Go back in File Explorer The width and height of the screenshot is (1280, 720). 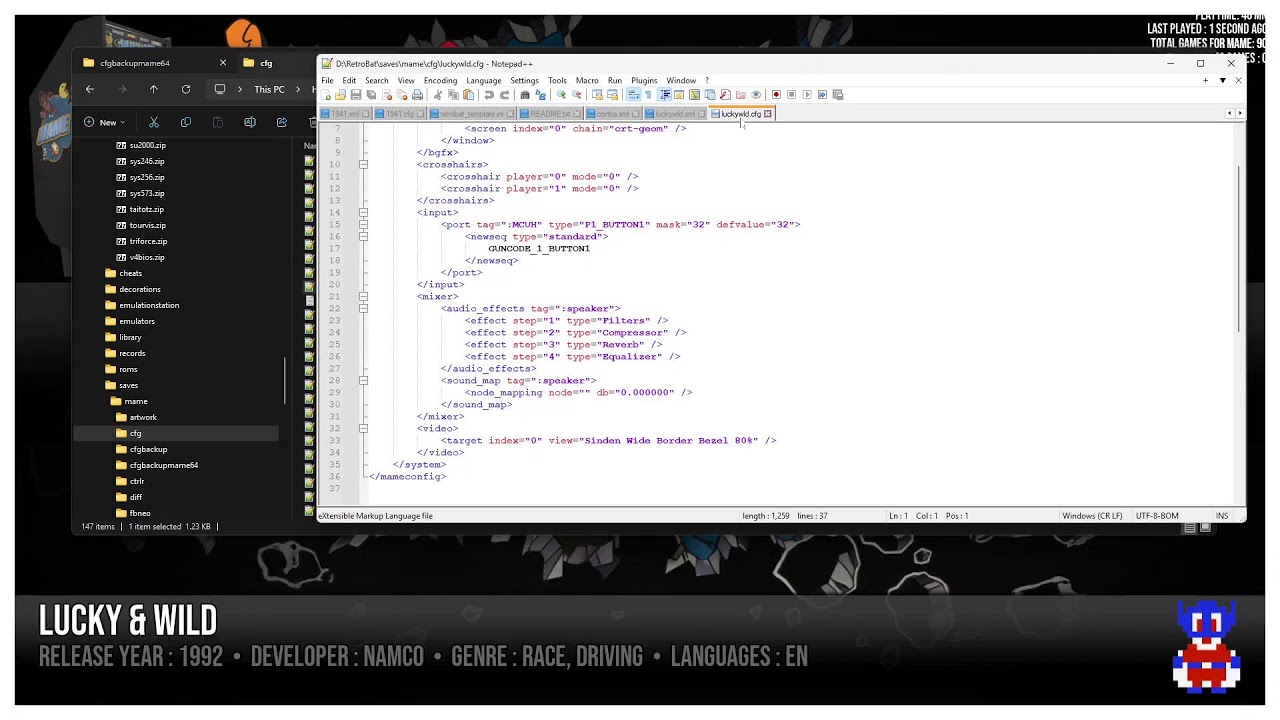pyautogui.click(x=90, y=89)
